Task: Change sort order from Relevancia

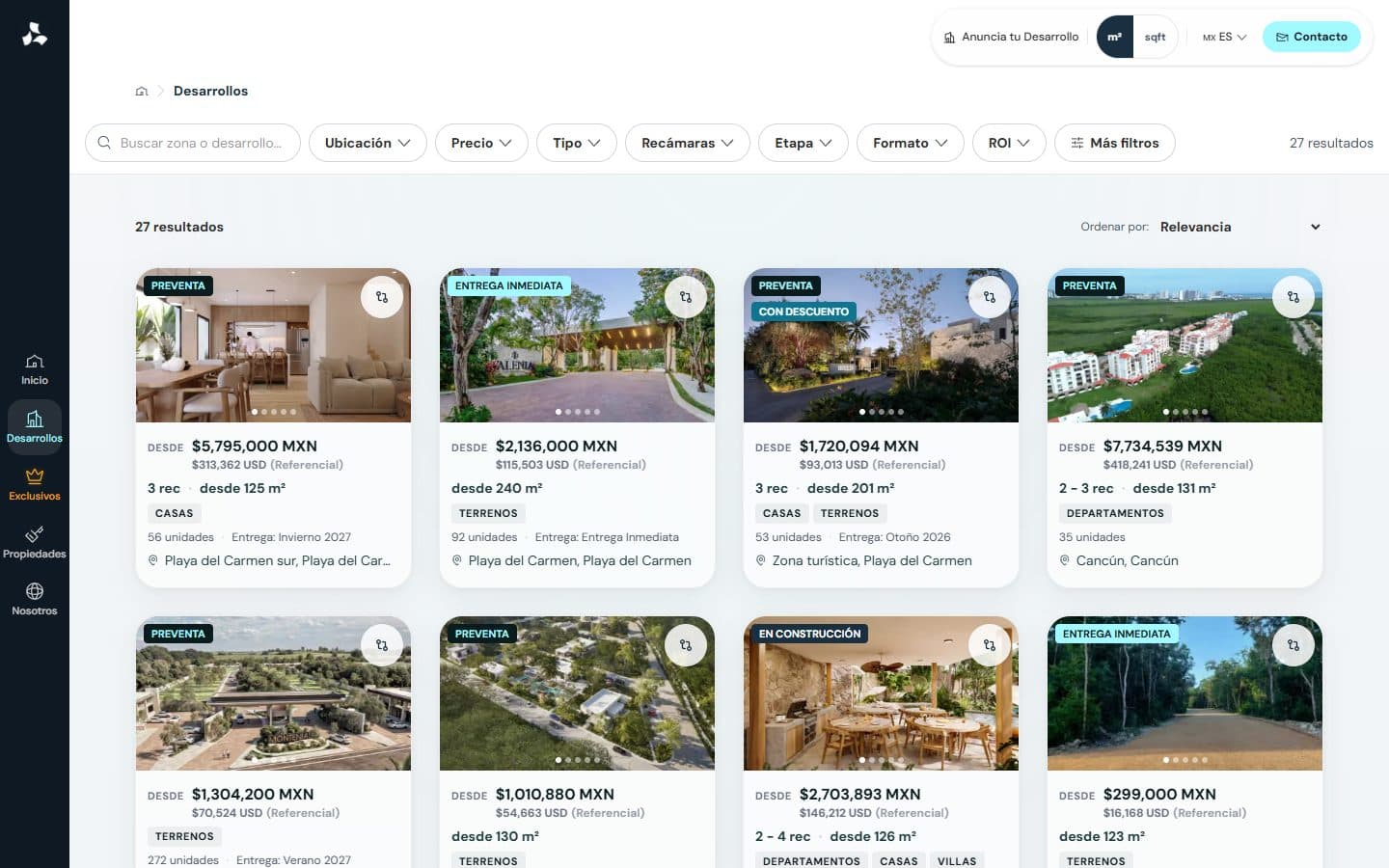Action: pos(1239,227)
